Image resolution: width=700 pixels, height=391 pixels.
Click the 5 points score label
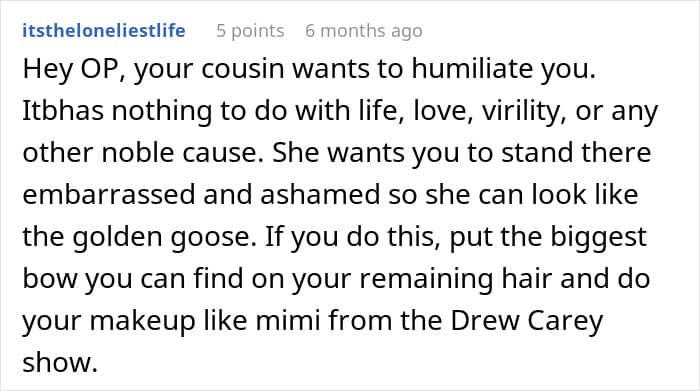pyautogui.click(x=250, y=31)
